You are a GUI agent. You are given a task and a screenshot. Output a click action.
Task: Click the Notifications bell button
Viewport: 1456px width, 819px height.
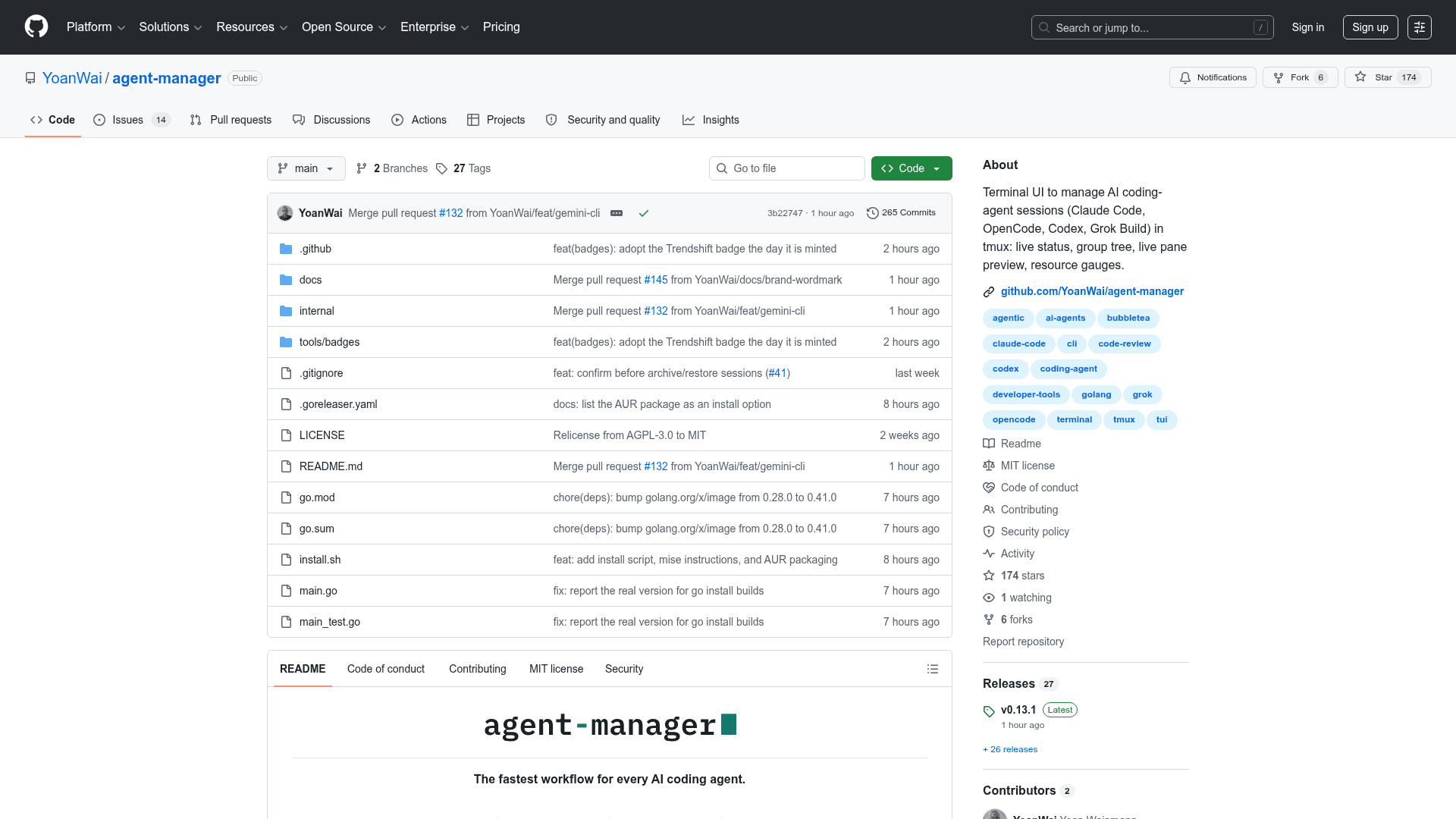(x=1213, y=77)
